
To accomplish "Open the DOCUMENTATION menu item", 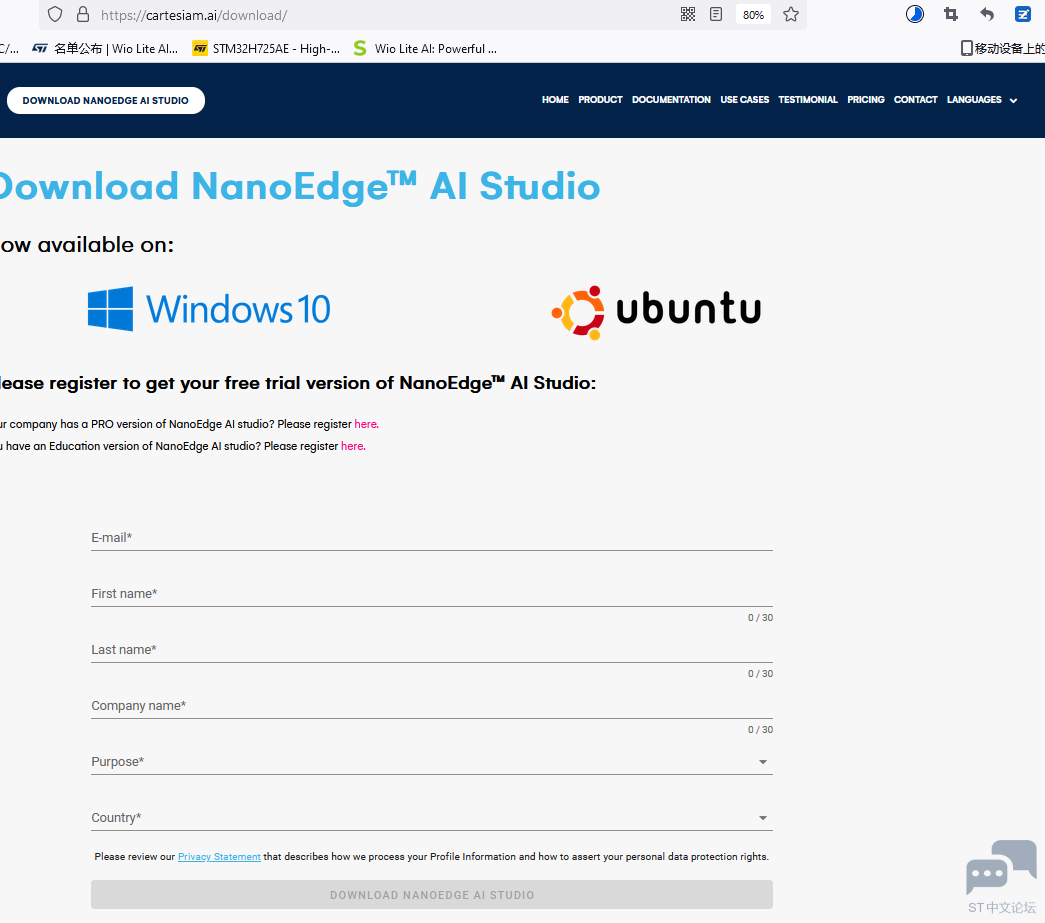I will 671,100.
